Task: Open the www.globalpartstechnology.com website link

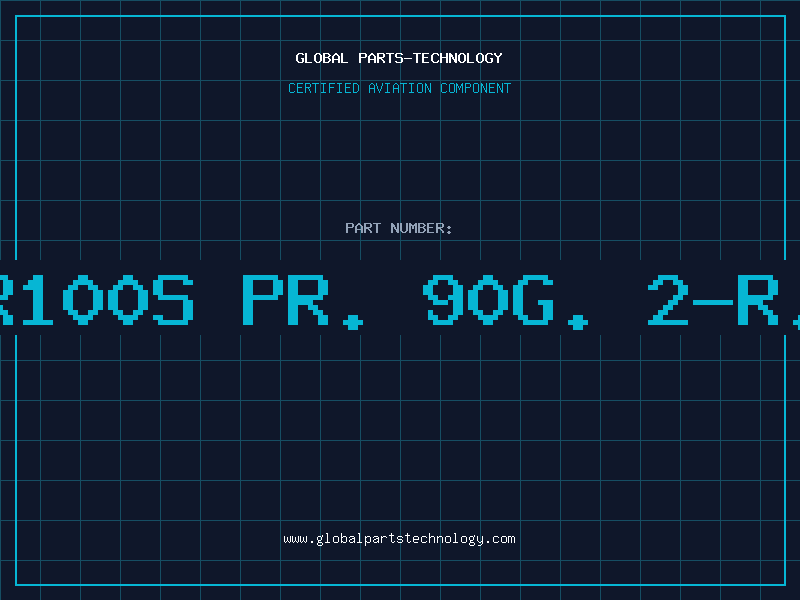Action: (399, 539)
